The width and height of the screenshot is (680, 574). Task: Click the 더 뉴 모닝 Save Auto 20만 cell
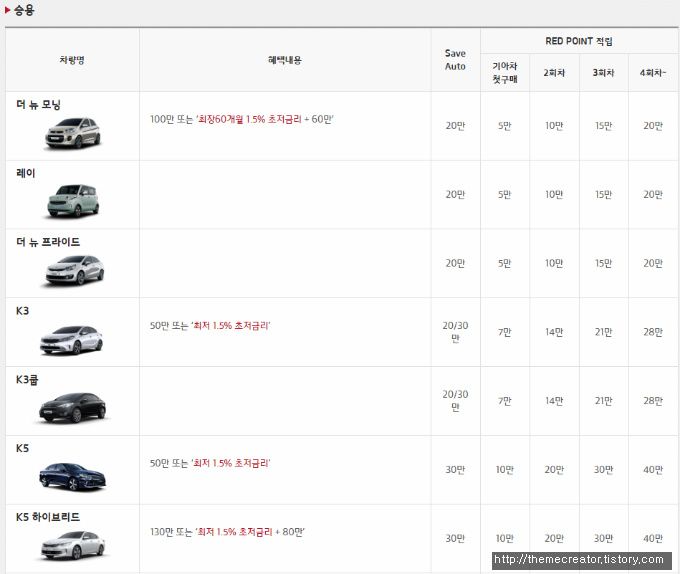tap(455, 126)
